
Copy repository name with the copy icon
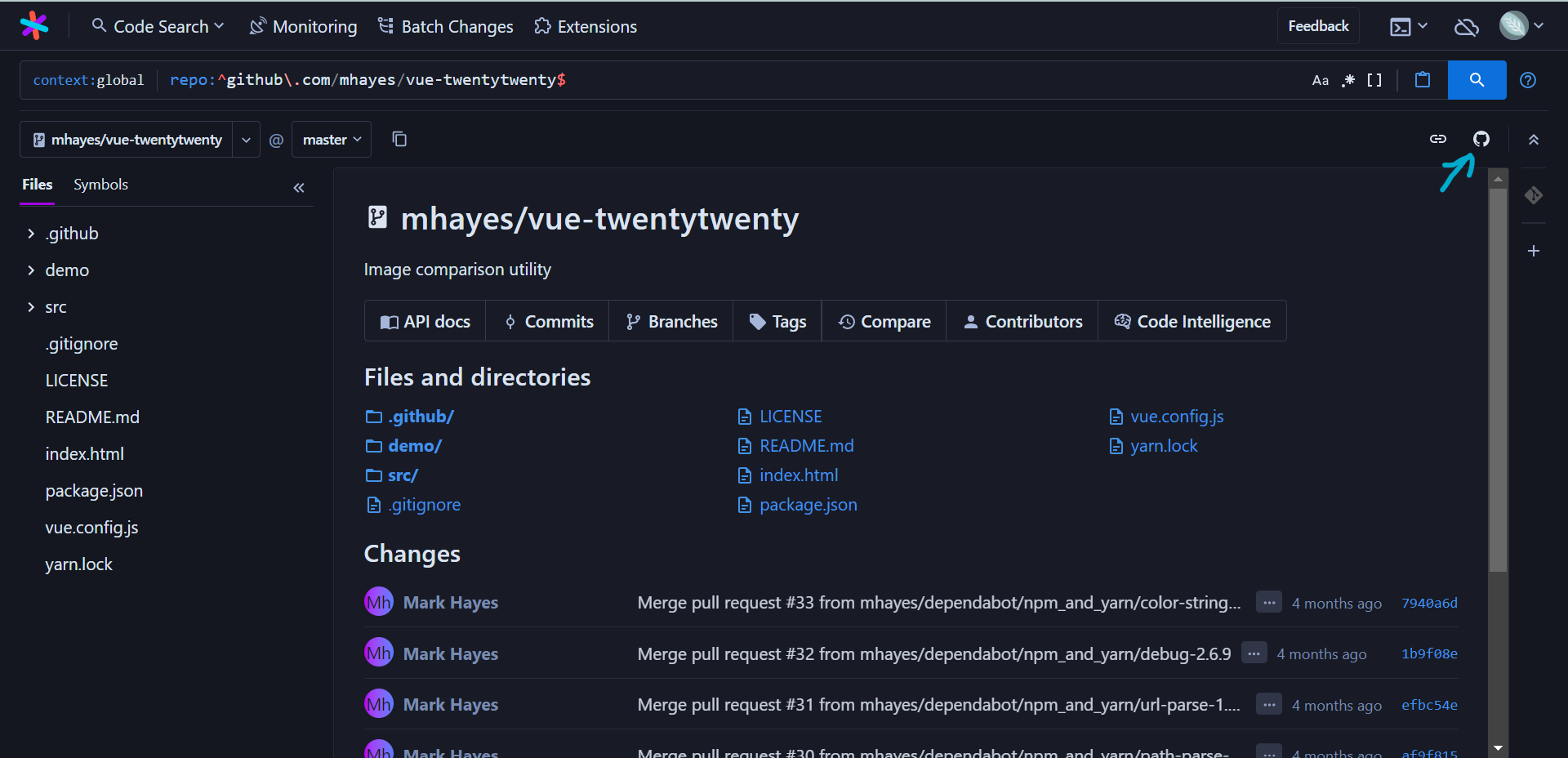[x=399, y=139]
